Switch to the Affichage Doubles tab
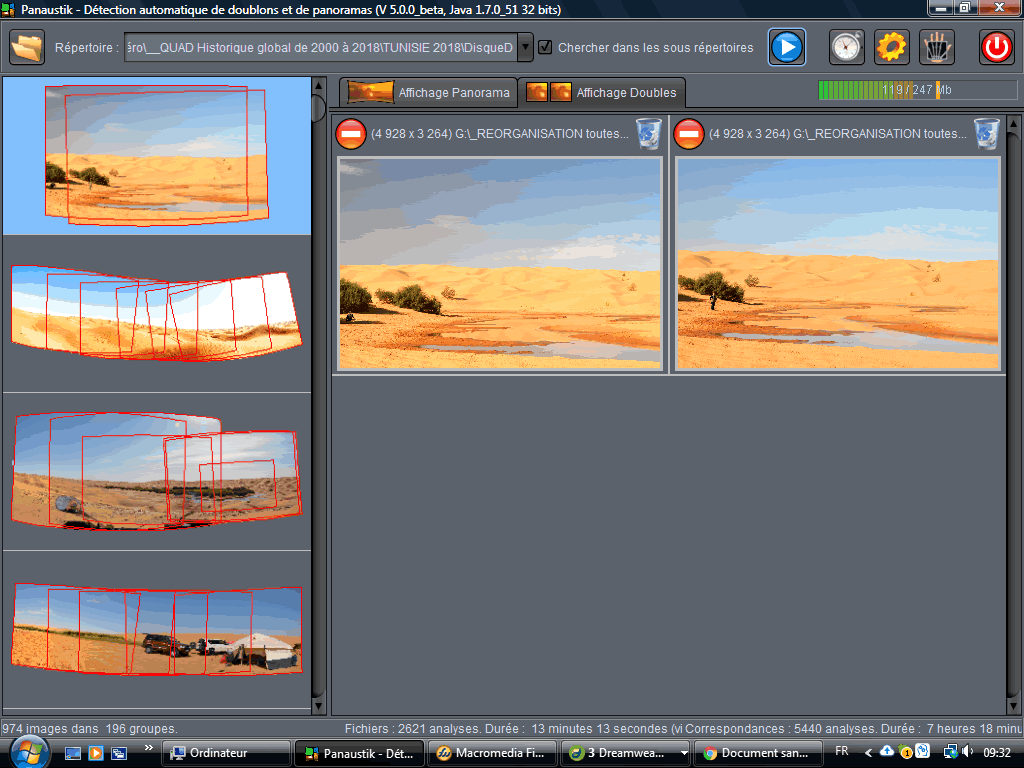This screenshot has width=1024, height=768. click(x=601, y=93)
